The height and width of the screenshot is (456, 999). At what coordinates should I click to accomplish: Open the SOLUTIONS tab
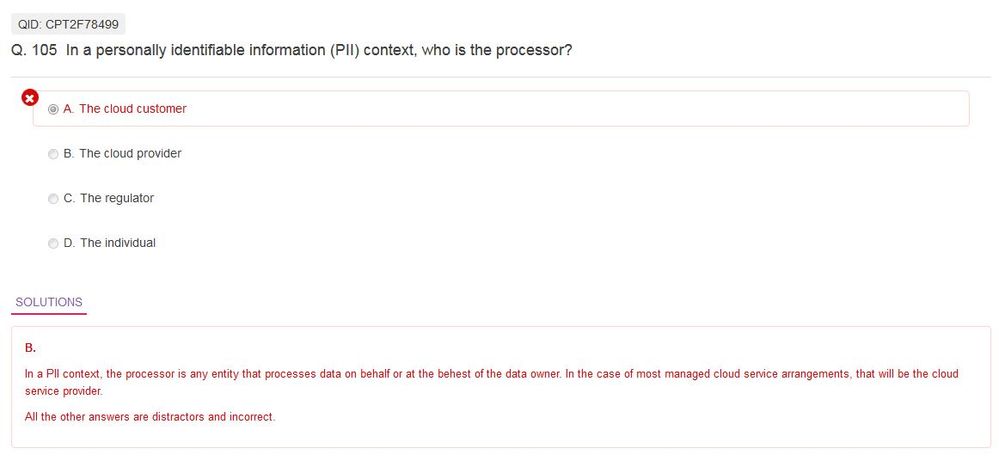(49, 302)
